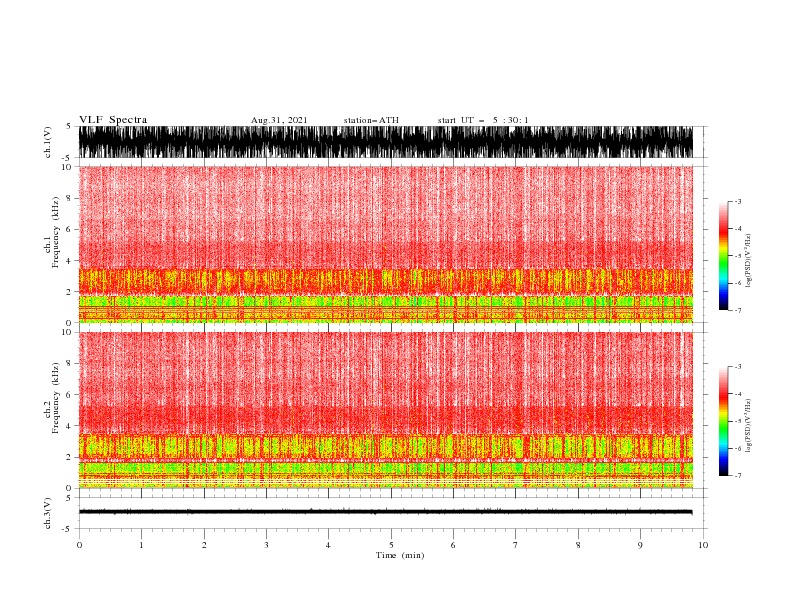792x612 pixels.
Task: Click the time axis tick label "3"
Action: (x=266, y=545)
